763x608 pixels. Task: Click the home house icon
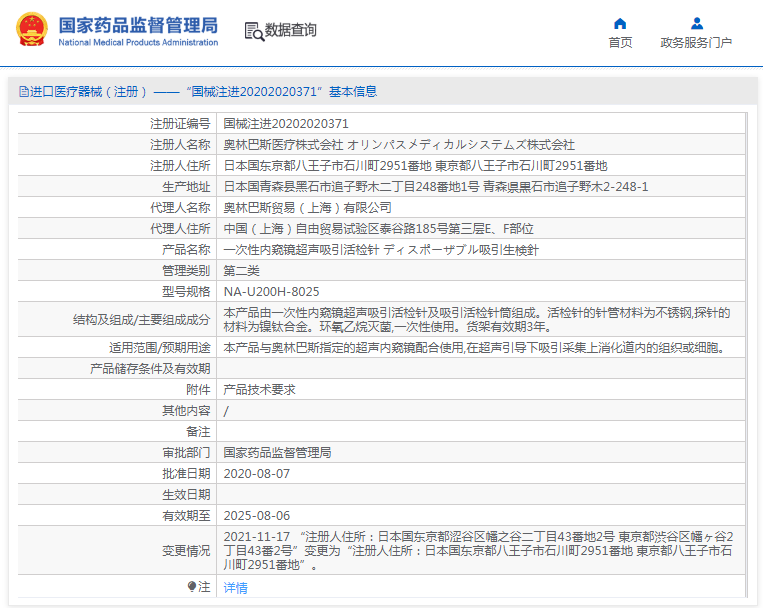coord(620,23)
